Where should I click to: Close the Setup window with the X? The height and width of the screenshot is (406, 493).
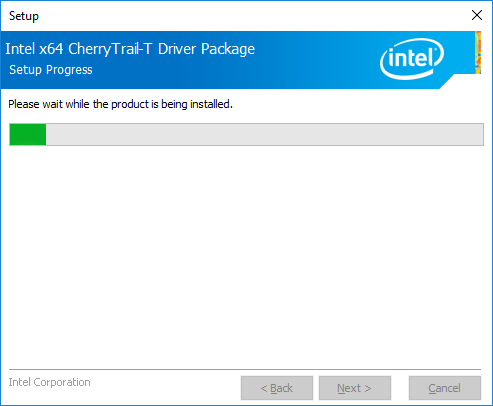click(477, 15)
